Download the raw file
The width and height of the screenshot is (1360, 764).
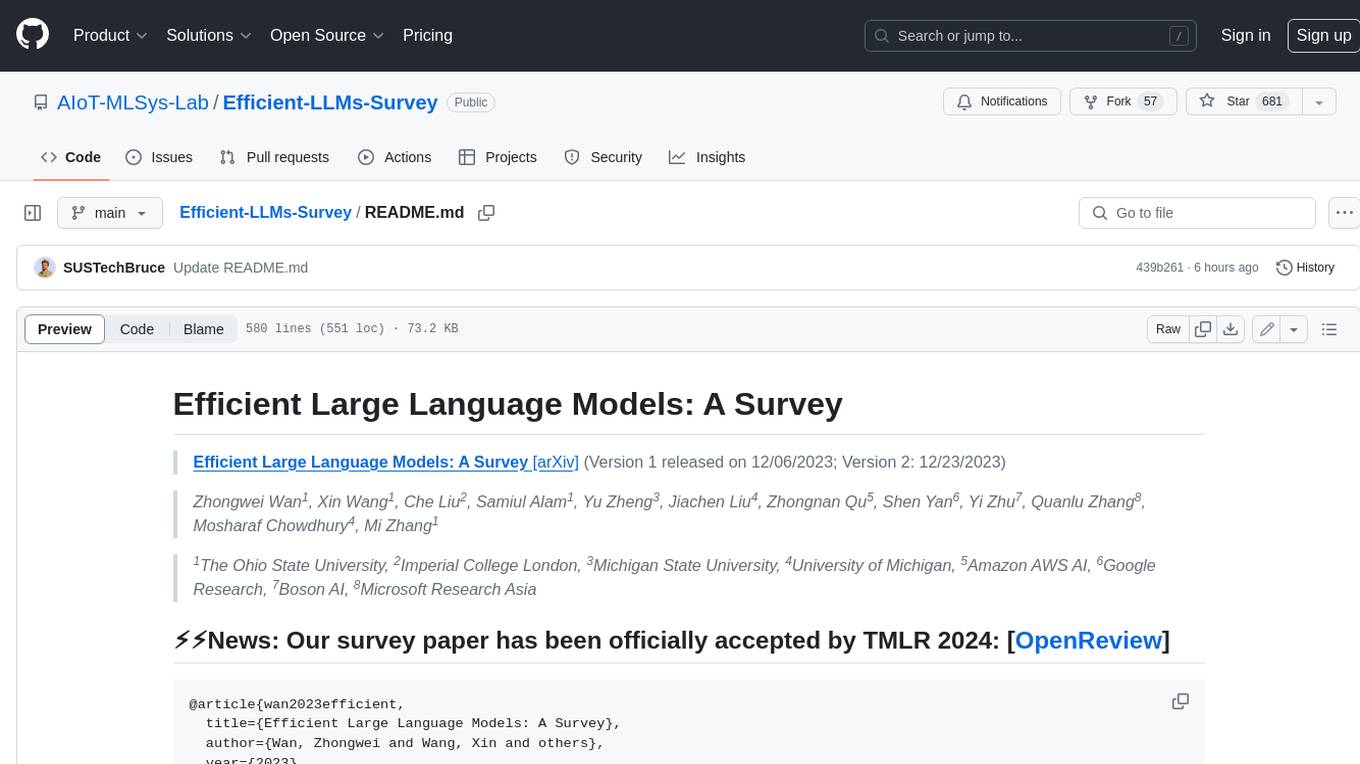click(1231, 329)
